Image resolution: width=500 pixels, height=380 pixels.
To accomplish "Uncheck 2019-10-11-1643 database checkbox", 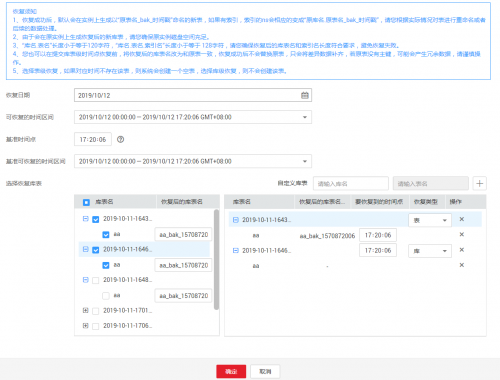I will (x=96, y=219).
